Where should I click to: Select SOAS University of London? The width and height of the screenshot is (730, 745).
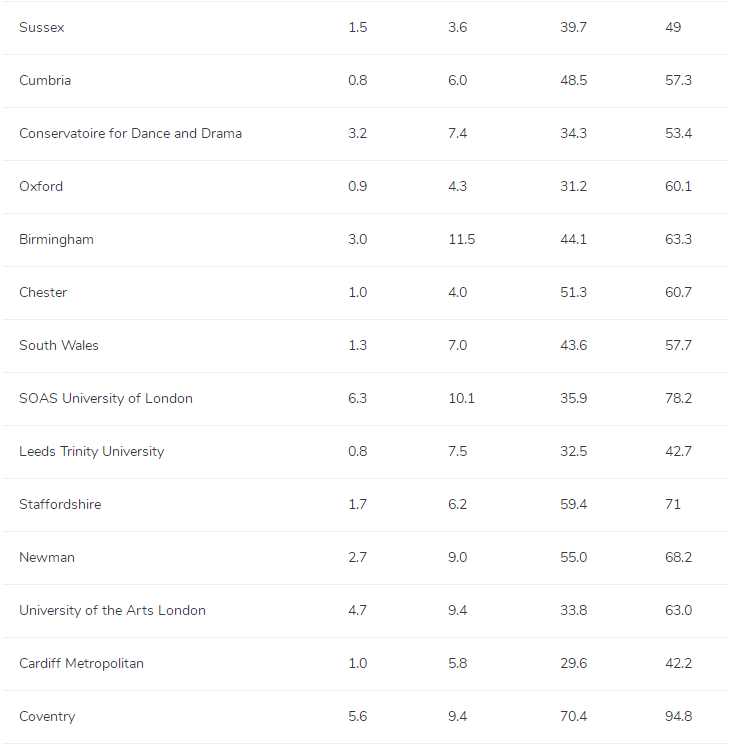pos(106,399)
